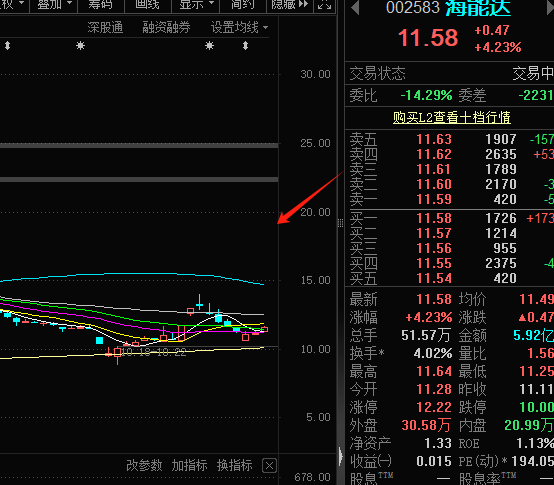This screenshot has height=485, width=554.
Task: Click the 买四 volume 2375
Action: (501, 263)
